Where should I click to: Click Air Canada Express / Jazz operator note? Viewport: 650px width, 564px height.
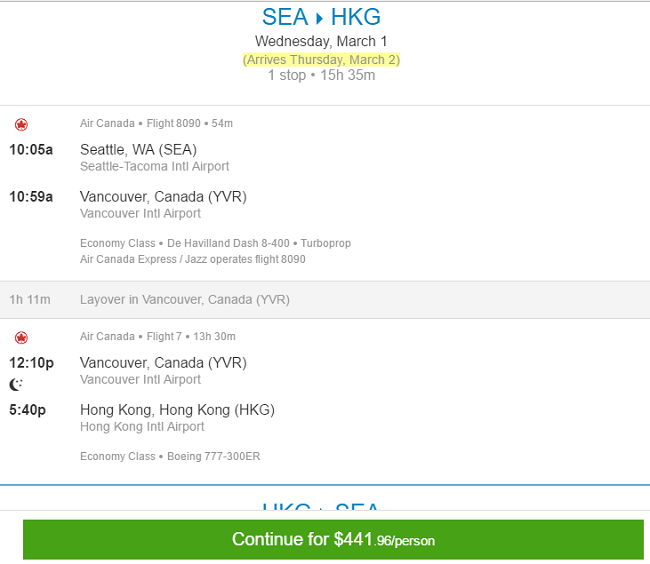[193, 259]
